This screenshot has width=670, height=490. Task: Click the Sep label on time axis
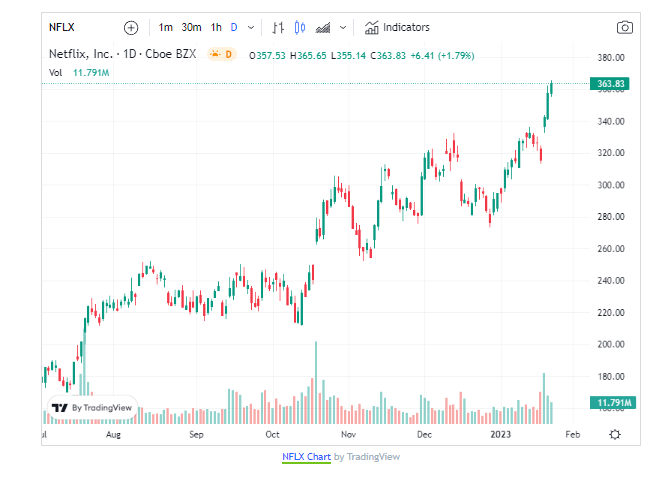click(196, 435)
